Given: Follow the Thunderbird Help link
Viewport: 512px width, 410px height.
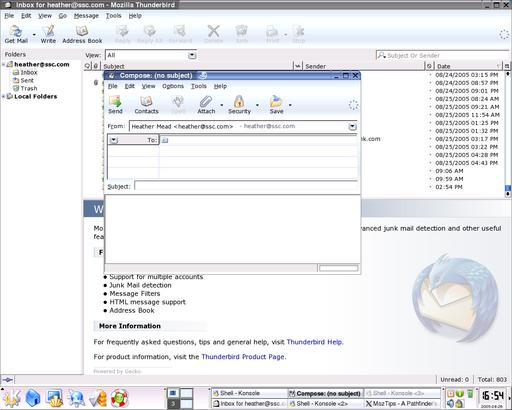Looking at the screenshot, I should 314,342.
